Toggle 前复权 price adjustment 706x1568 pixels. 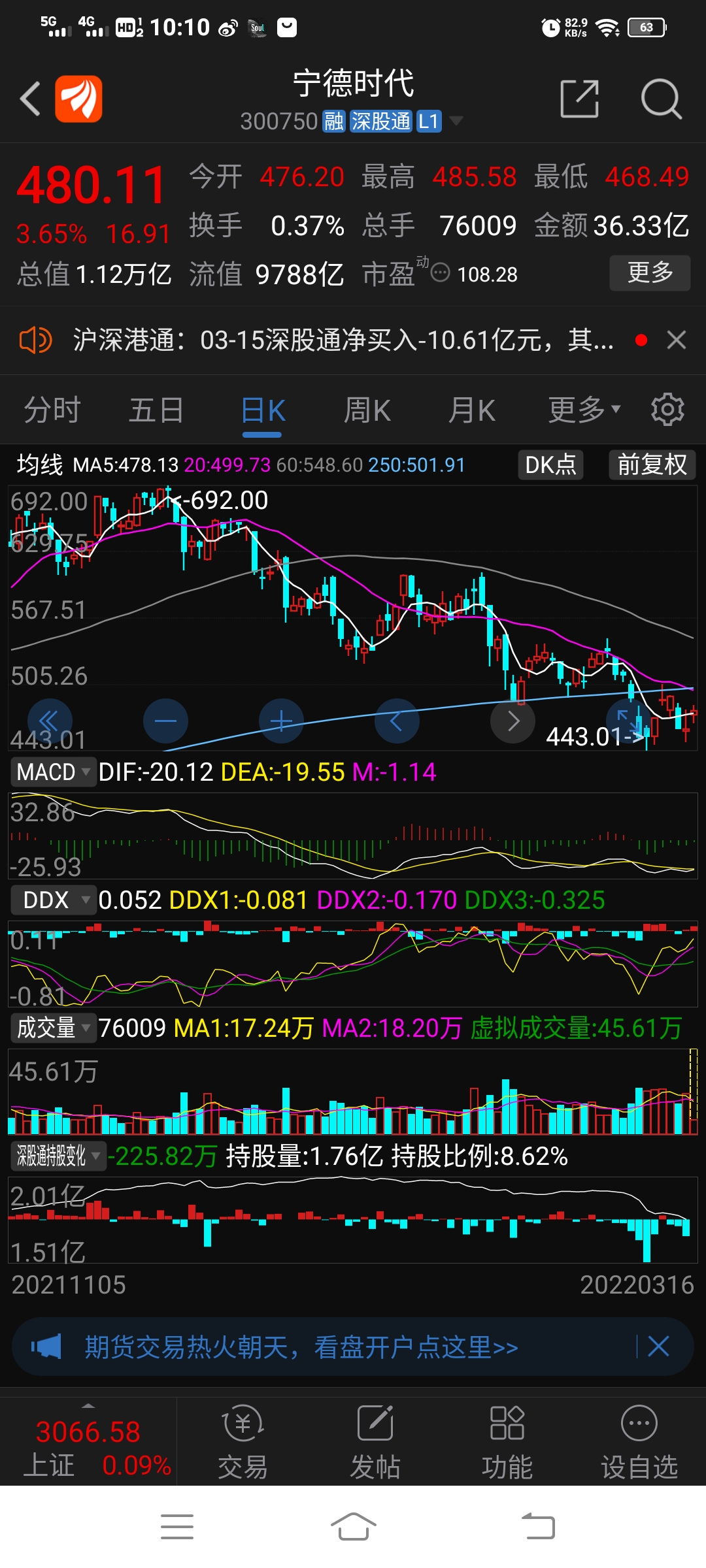pos(652,465)
